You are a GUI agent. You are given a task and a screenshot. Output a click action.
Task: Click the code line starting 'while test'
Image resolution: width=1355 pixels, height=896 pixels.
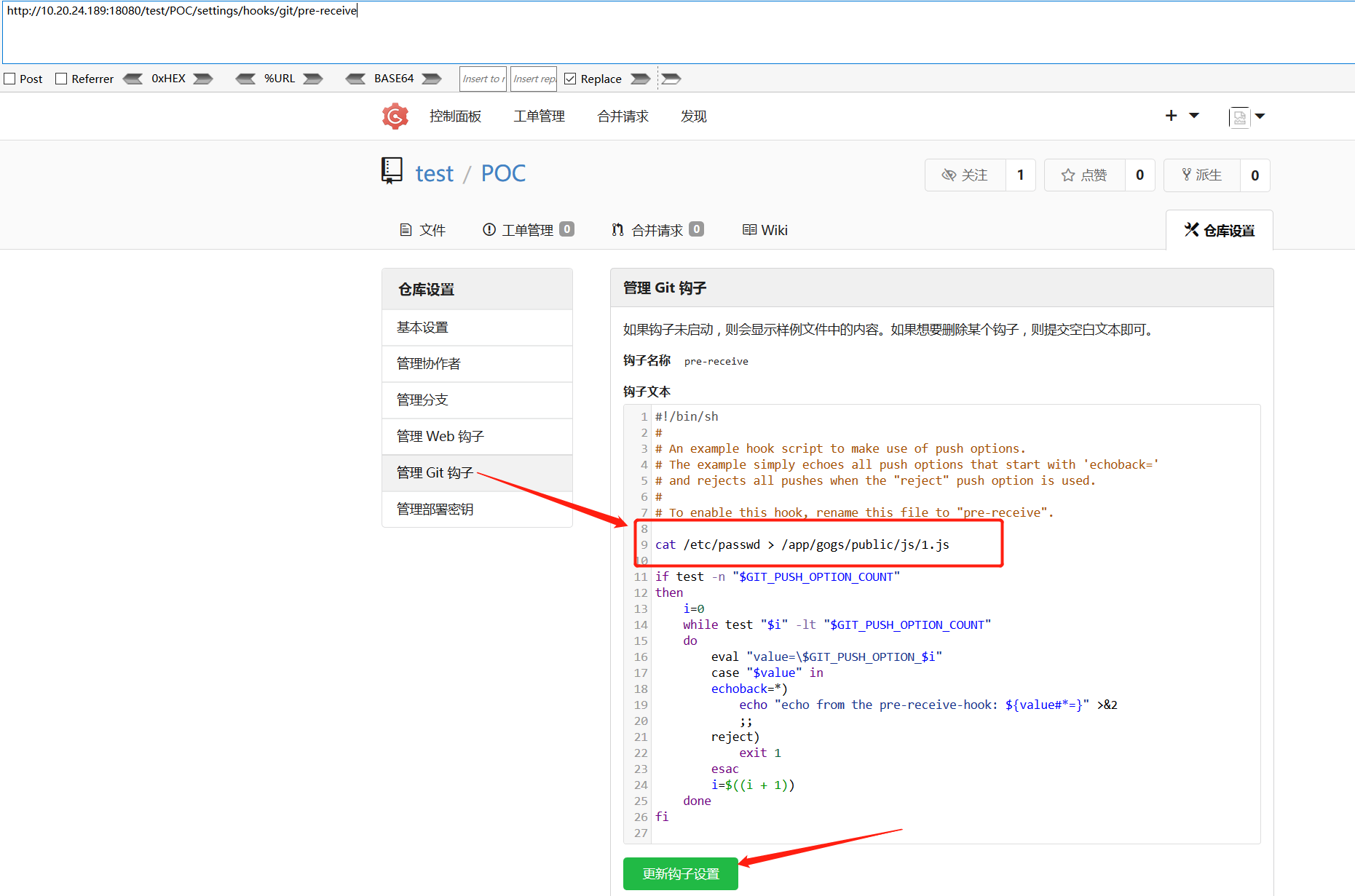point(837,625)
